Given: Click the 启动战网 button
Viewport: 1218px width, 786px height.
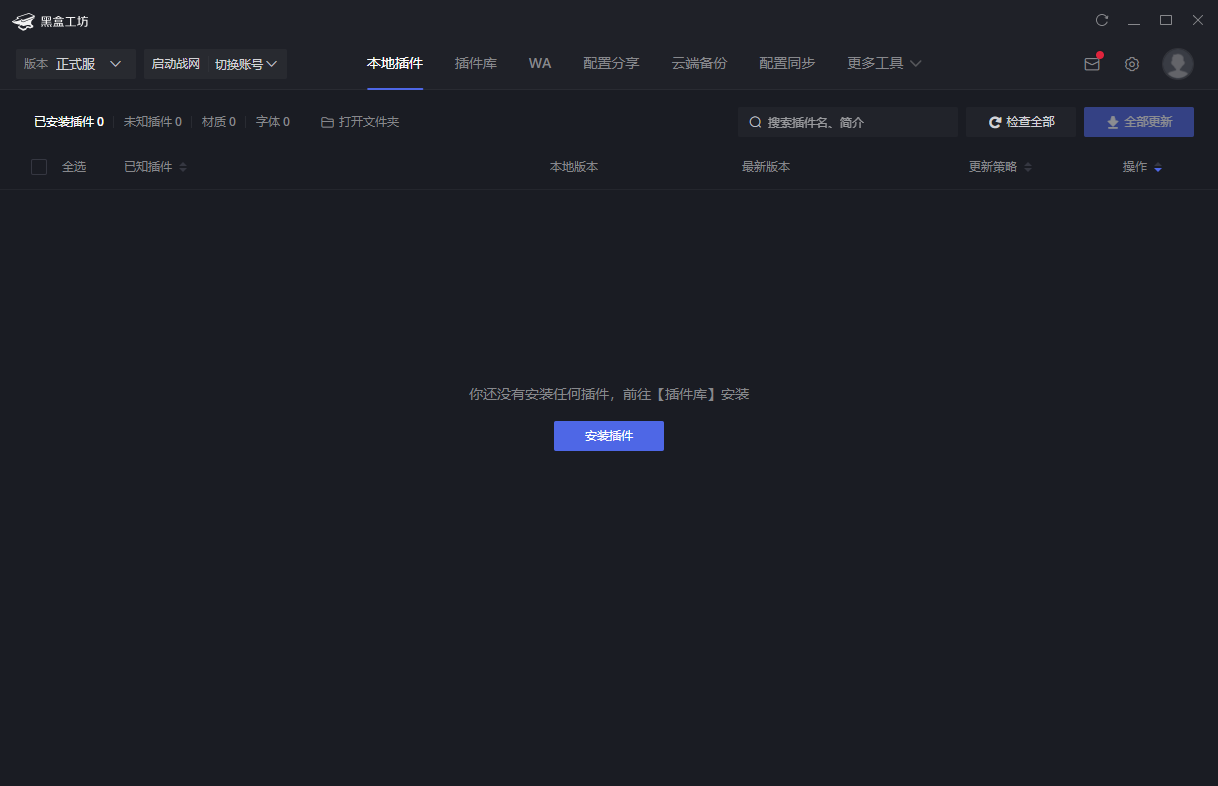Looking at the screenshot, I should coord(175,63).
